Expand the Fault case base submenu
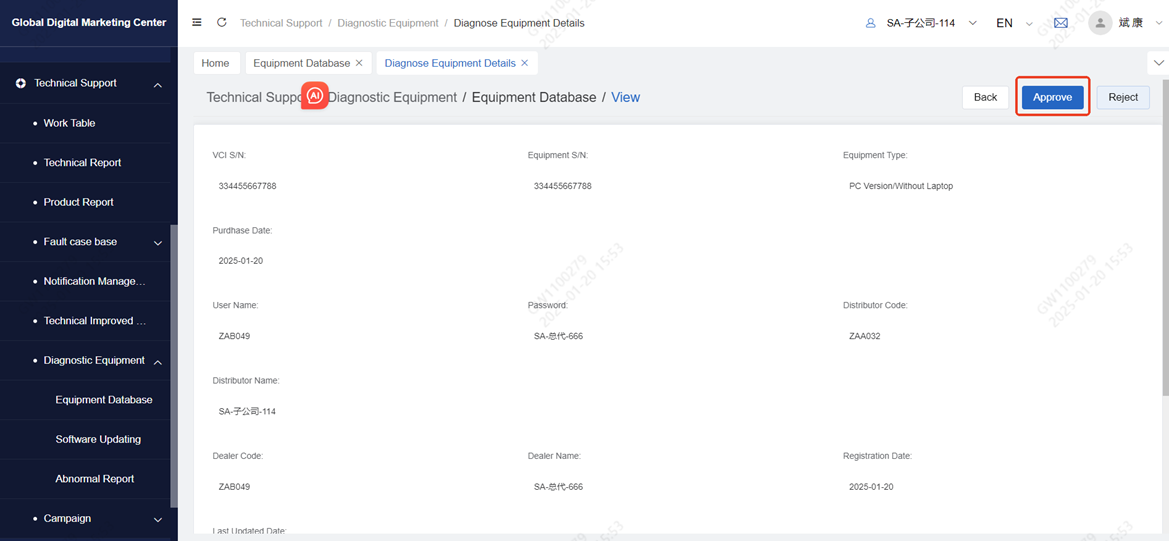 (157, 242)
